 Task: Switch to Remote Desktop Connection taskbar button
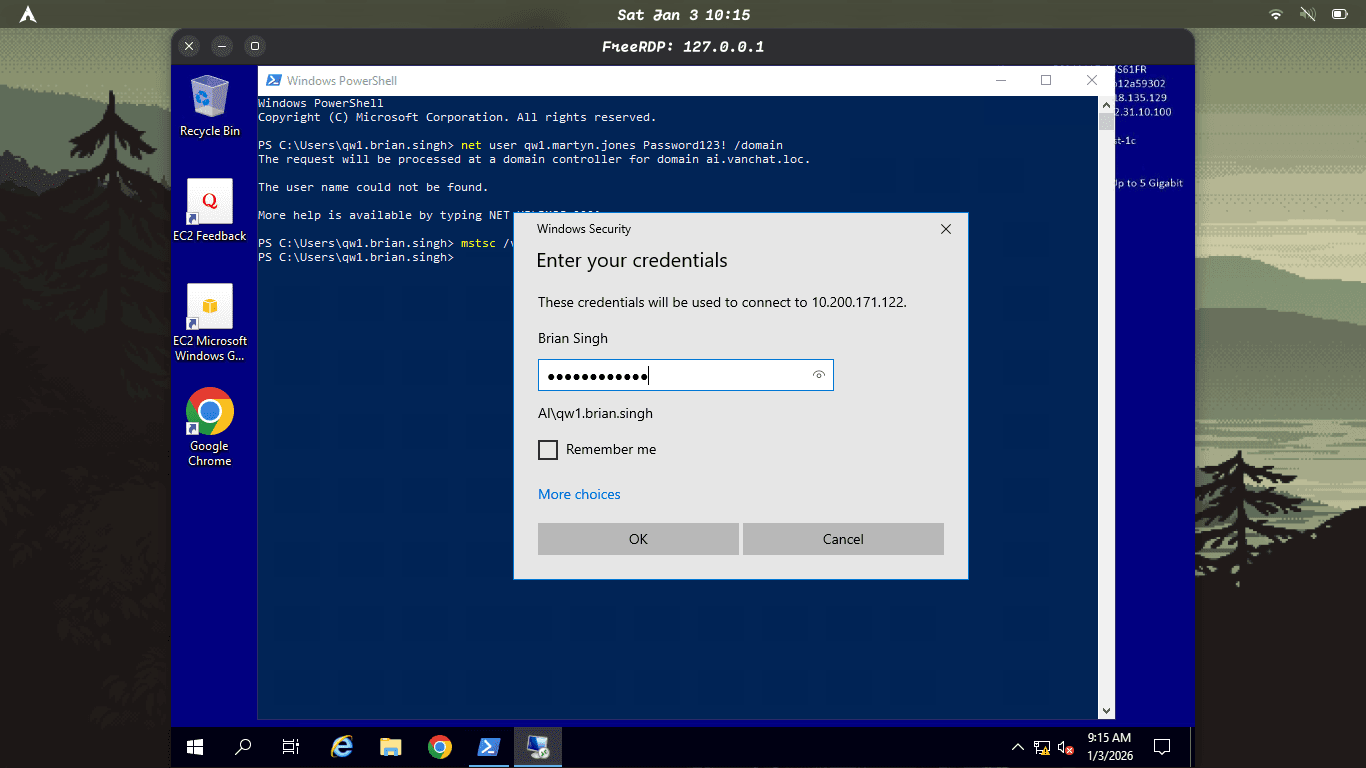click(x=538, y=747)
